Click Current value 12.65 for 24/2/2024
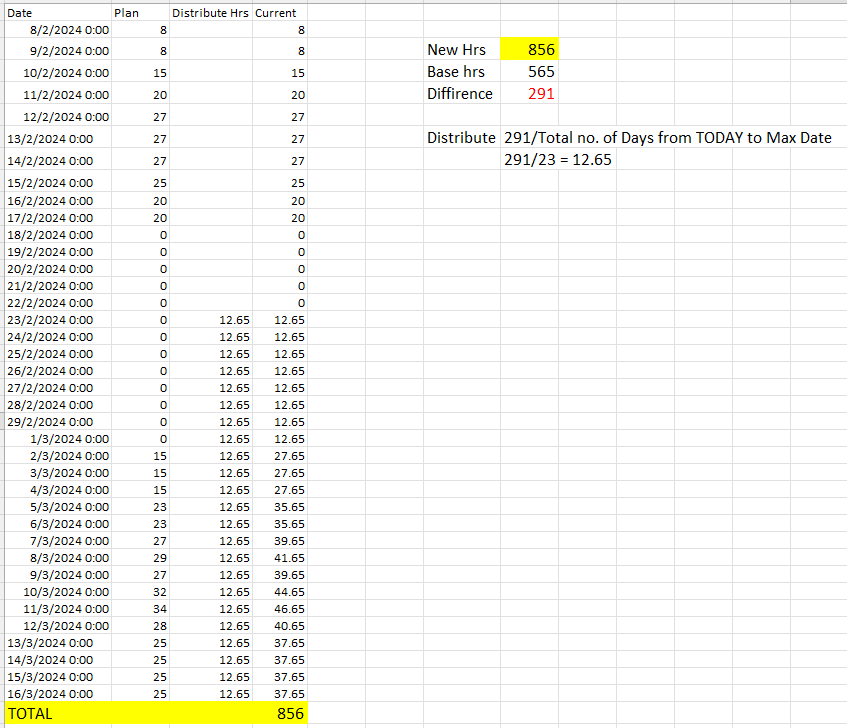The height and width of the screenshot is (728, 847). point(280,337)
